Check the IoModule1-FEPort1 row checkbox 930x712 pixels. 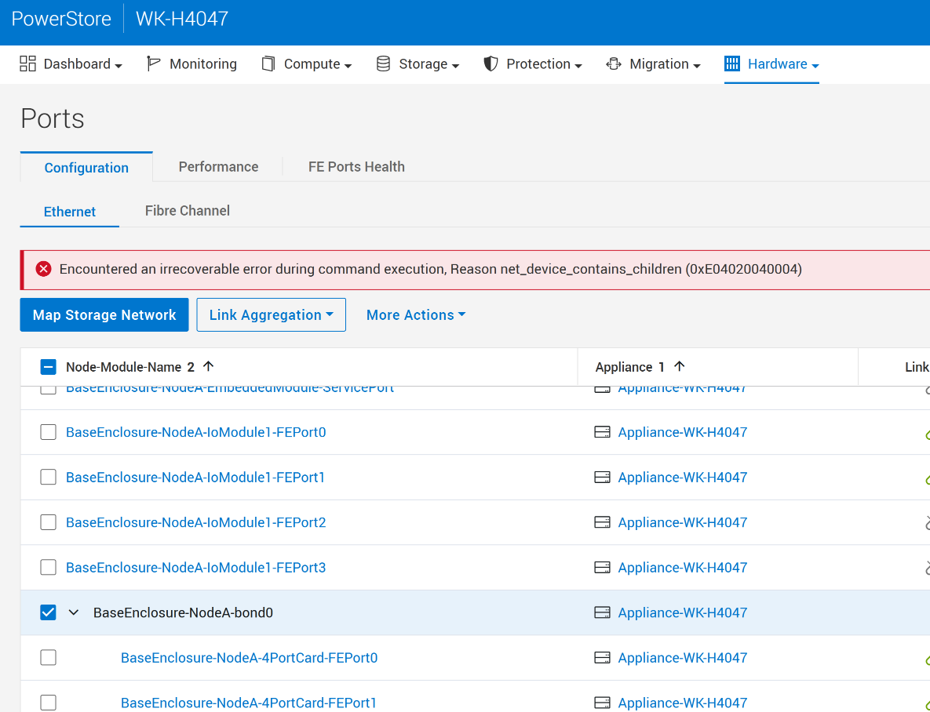tap(48, 477)
